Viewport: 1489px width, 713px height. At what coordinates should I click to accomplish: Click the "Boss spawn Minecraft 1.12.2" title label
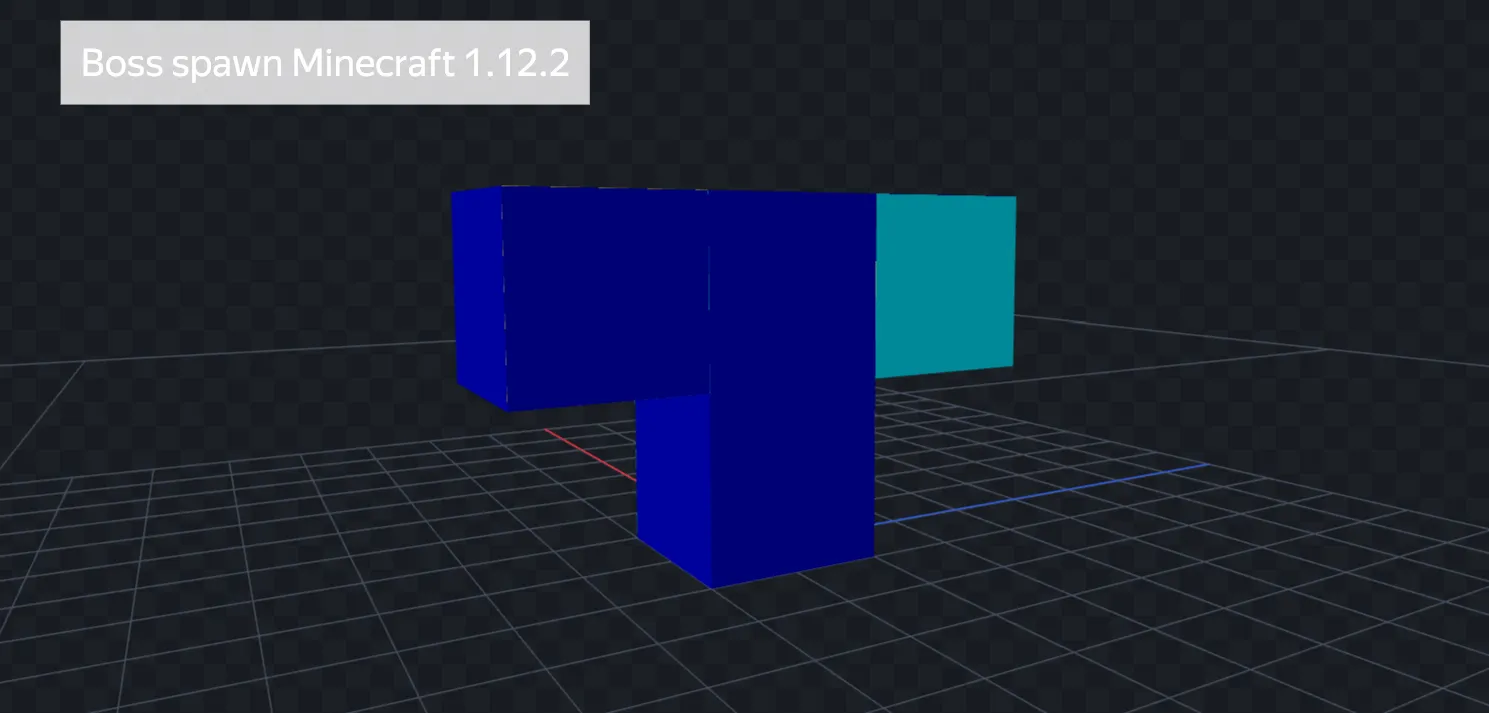coord(325,63)
